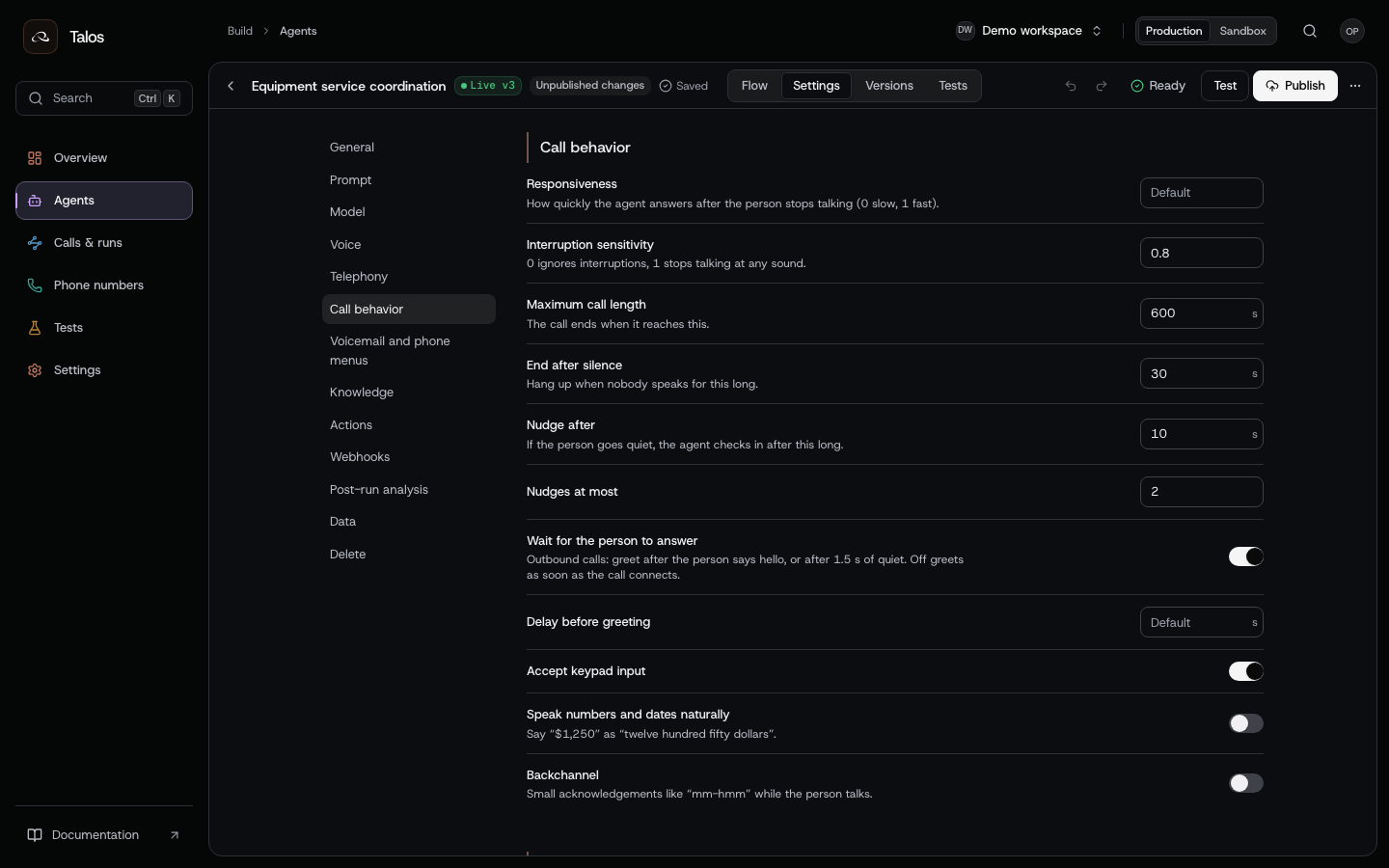Switch environment to Sandbox

[x=1242, y=31]
